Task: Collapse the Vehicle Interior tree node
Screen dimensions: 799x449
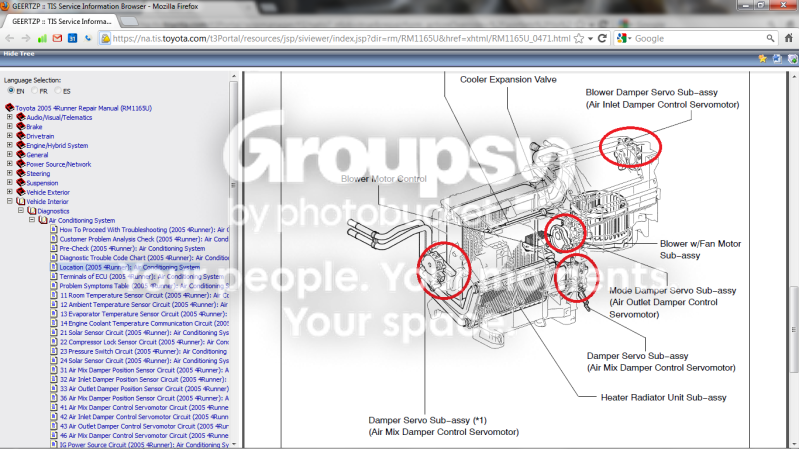Action: [x=9, y=201]
